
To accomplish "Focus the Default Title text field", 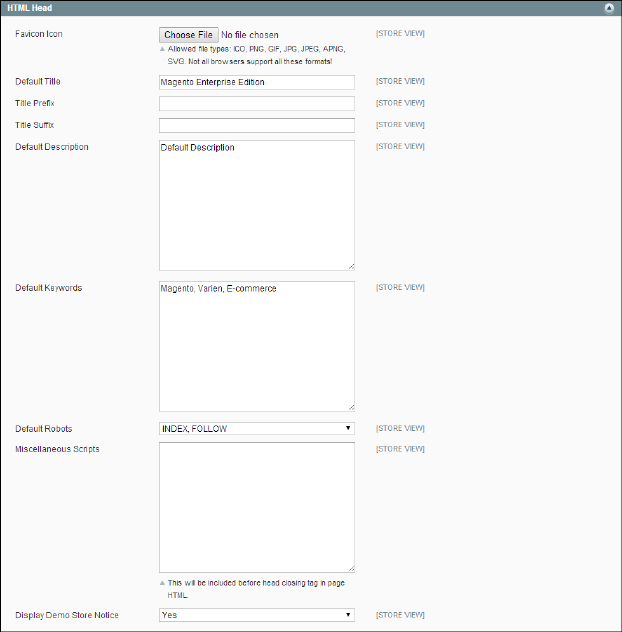I will [x=256, y=82].
